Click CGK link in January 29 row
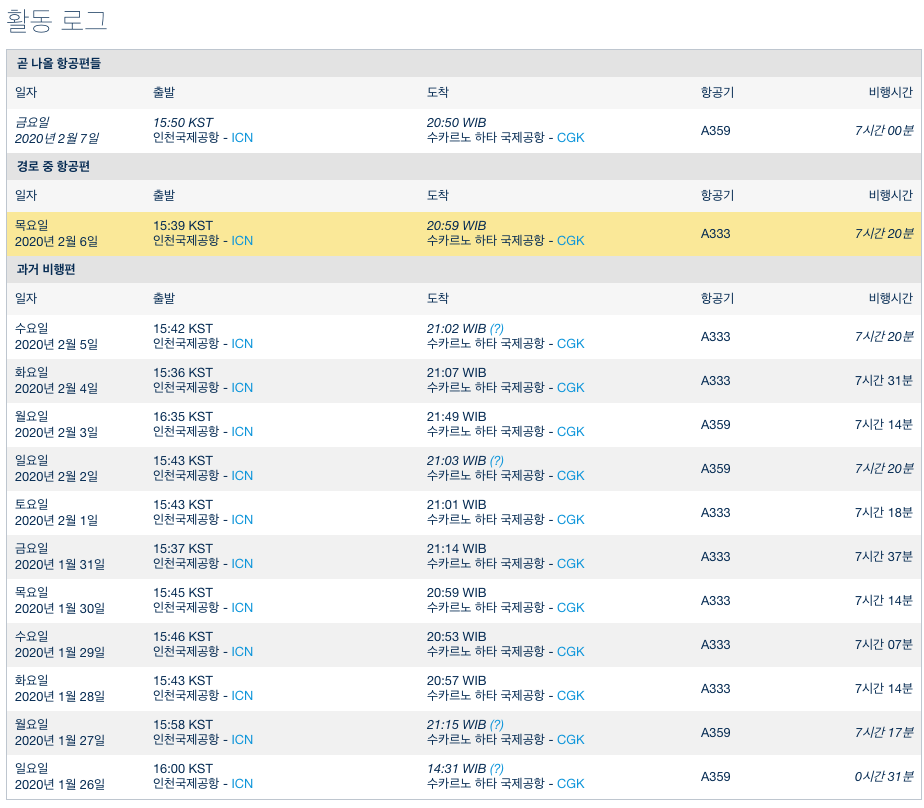Viewport: 924px width, 808px height. pos(570,652)
